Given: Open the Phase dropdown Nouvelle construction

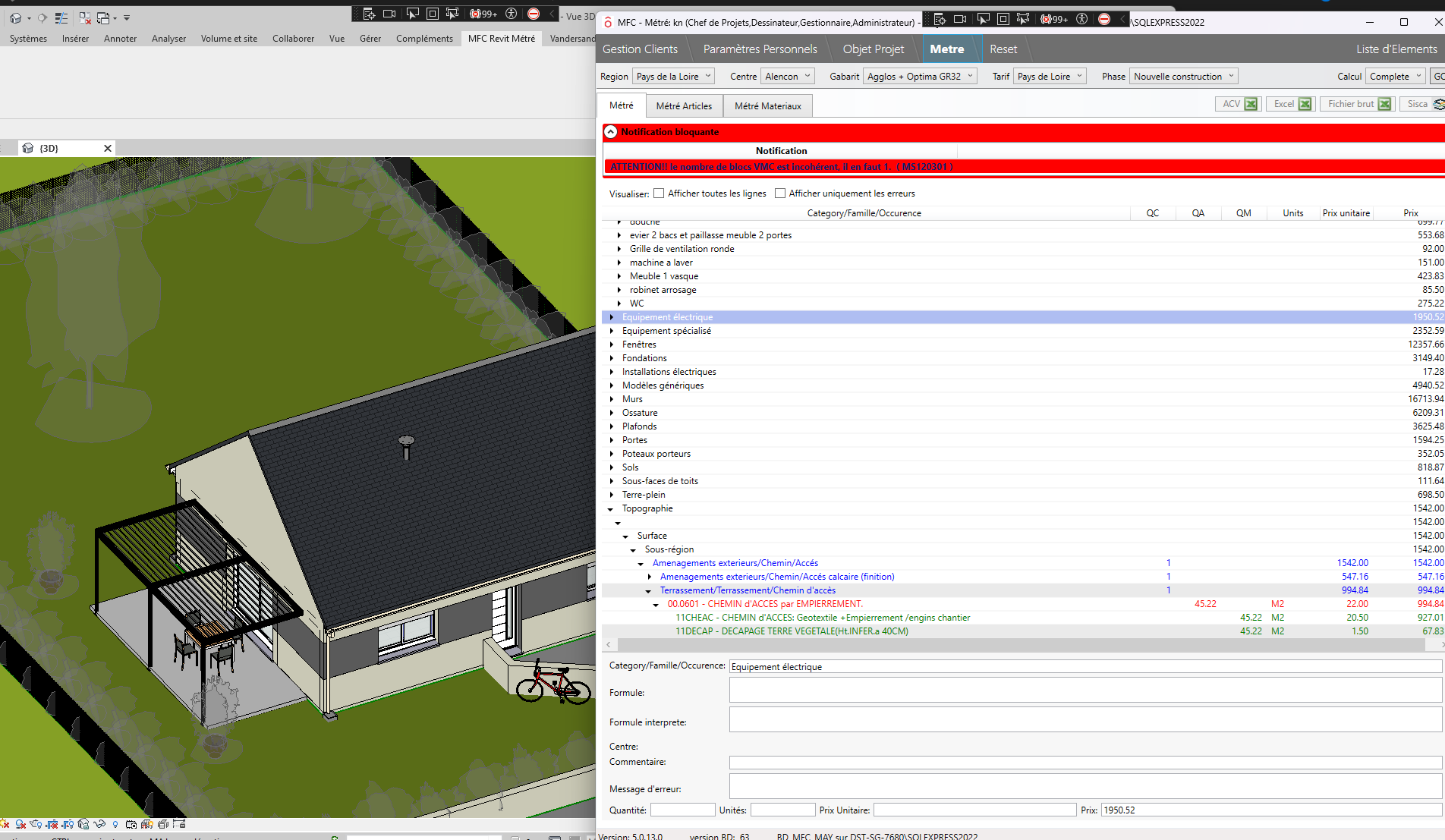Looking at the screenshot, I should [1183, 77].
